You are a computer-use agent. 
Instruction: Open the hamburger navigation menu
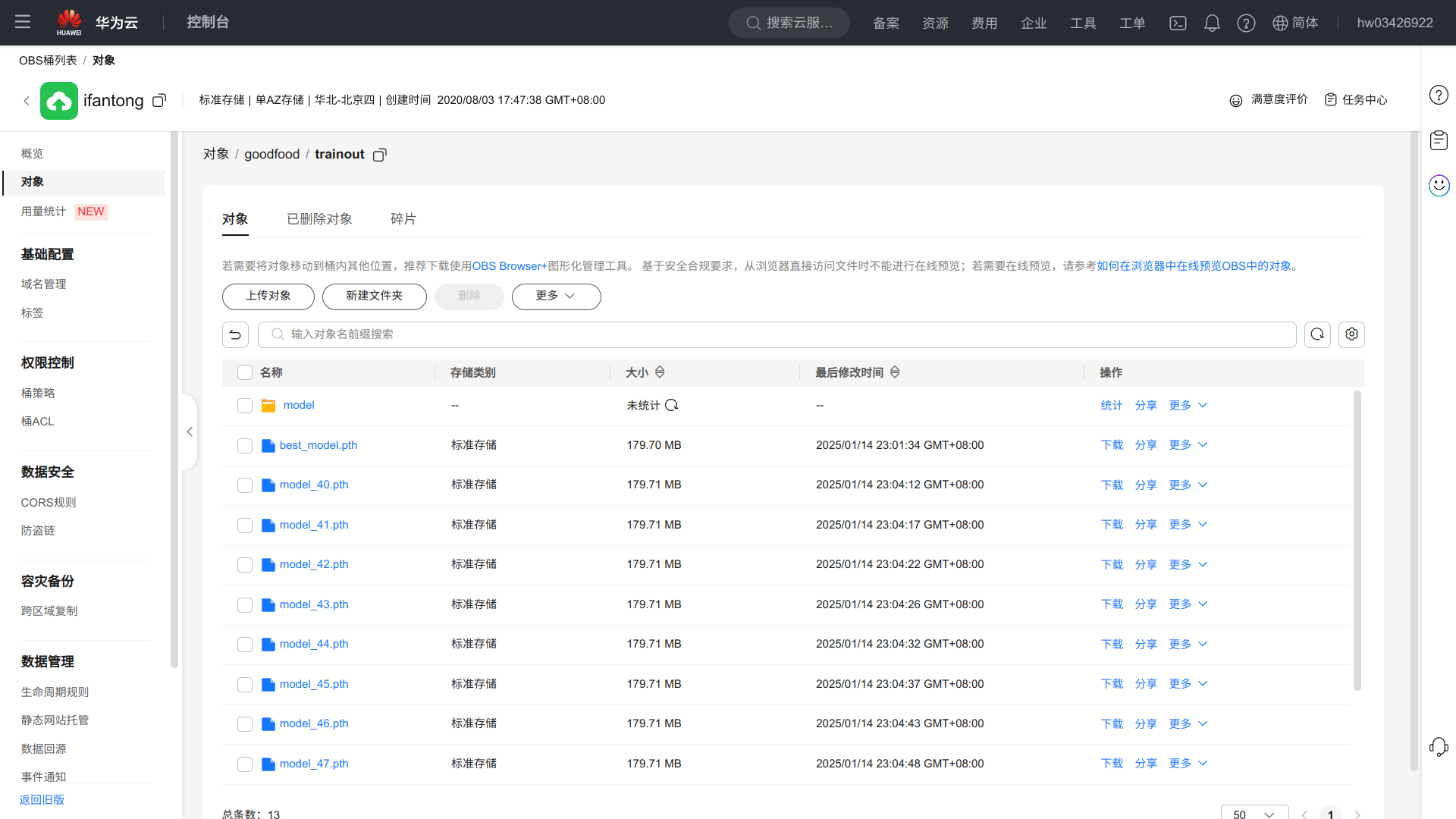(23, 22)
